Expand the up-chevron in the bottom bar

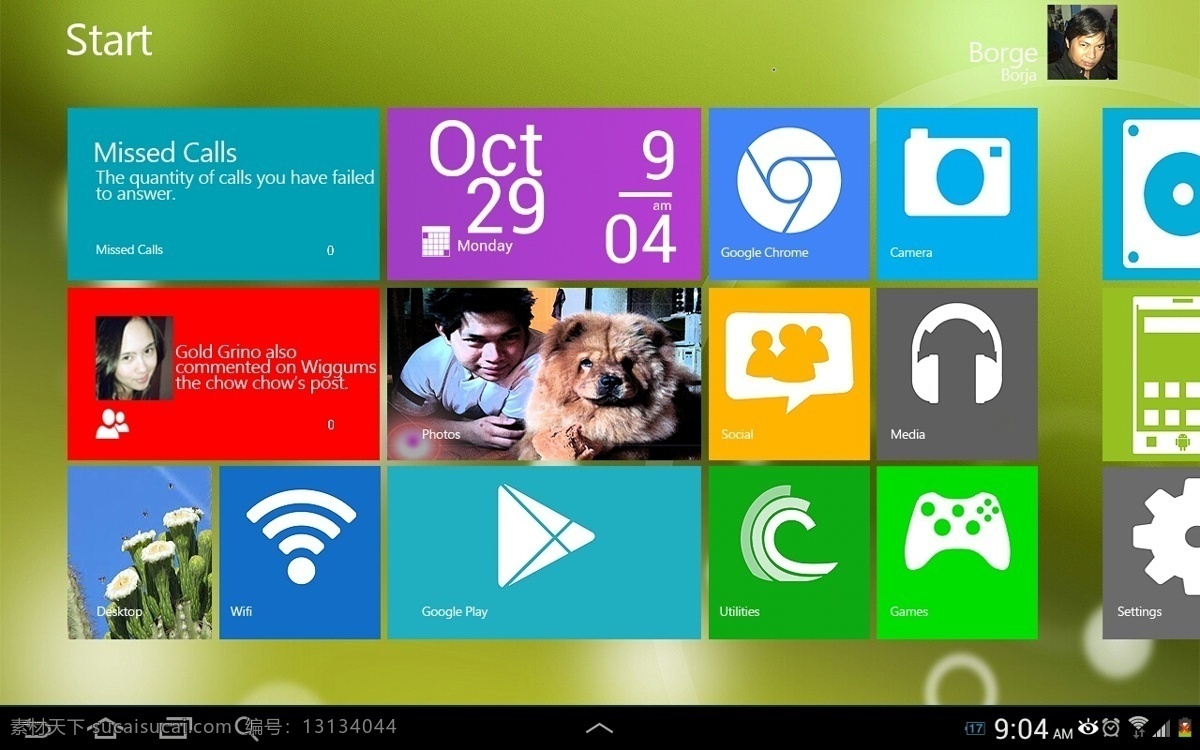[x=599, y=728]
